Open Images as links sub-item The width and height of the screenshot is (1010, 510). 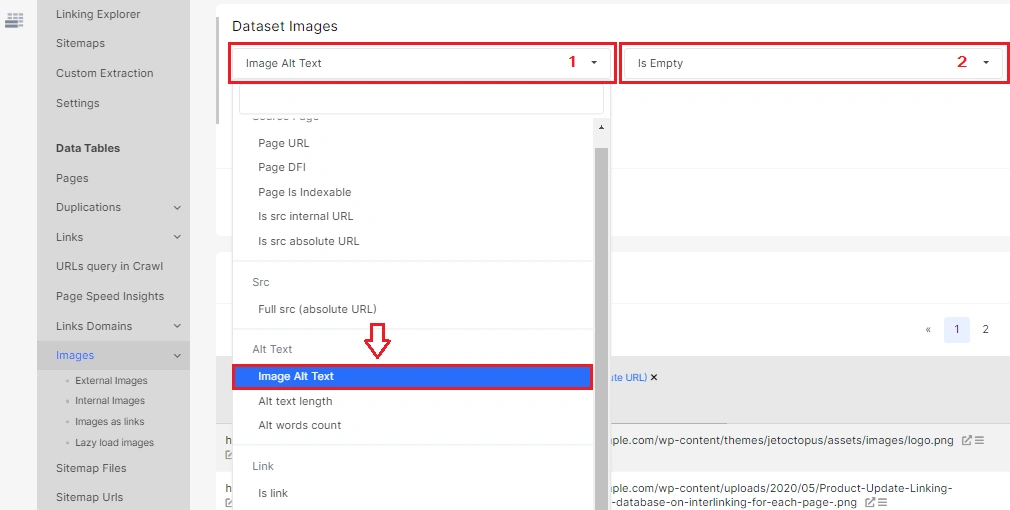click(110, 422)
